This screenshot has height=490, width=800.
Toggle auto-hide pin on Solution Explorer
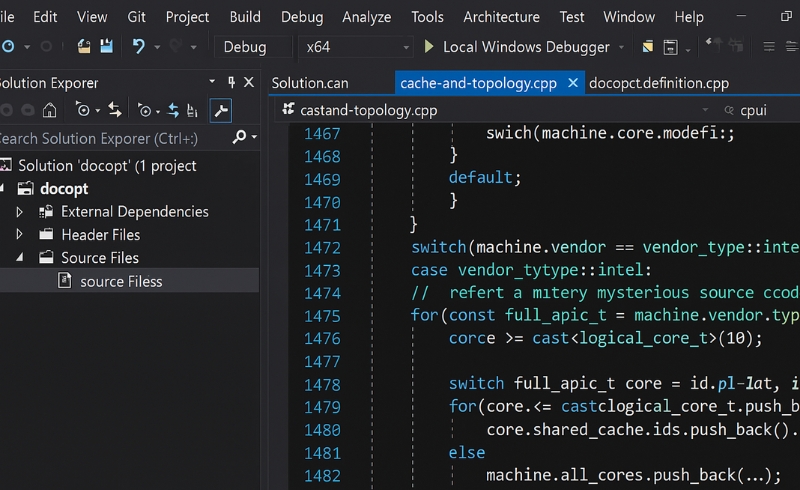click(231, 82)
